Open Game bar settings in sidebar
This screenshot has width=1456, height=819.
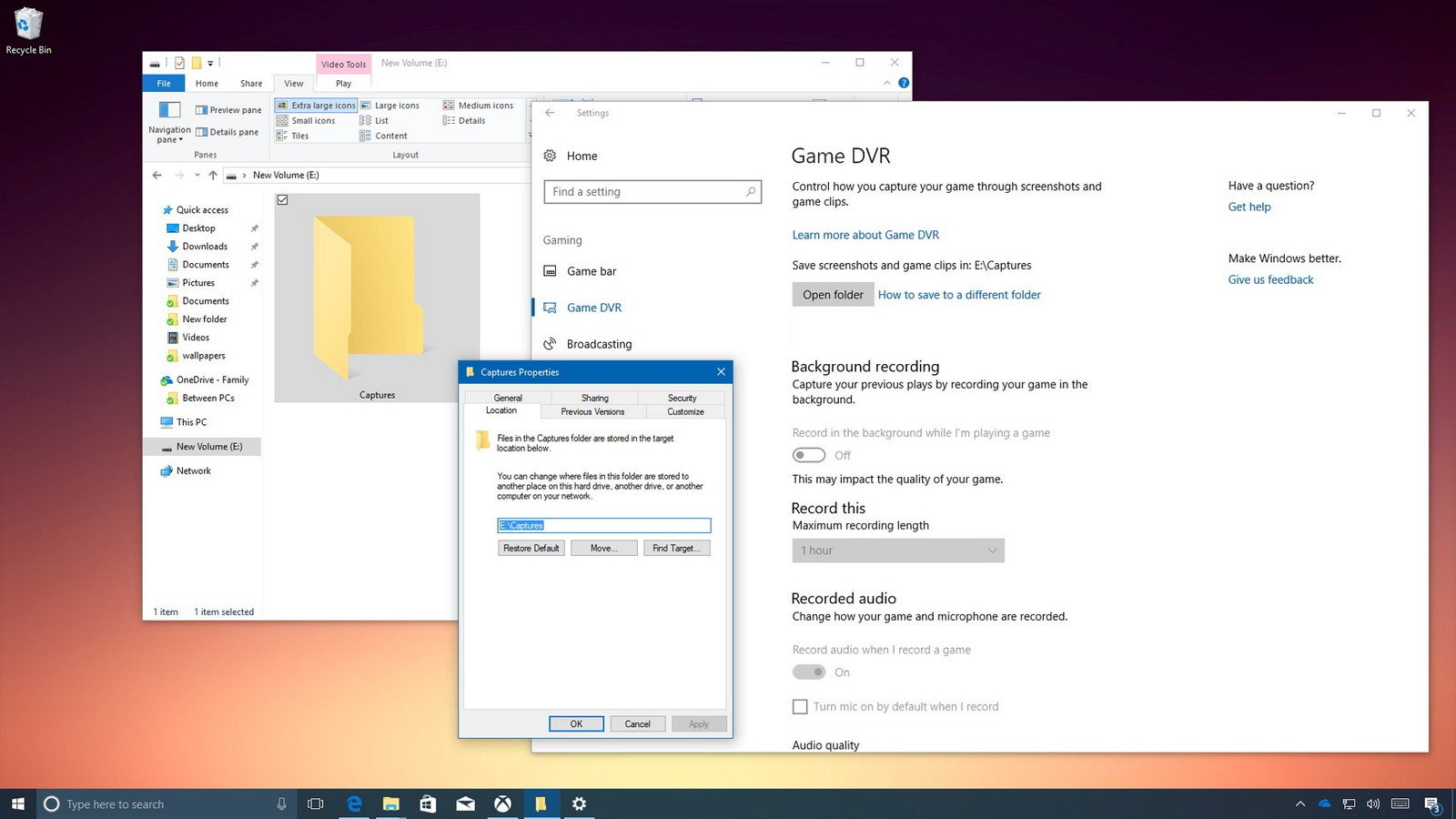click(x=591, y=270)
